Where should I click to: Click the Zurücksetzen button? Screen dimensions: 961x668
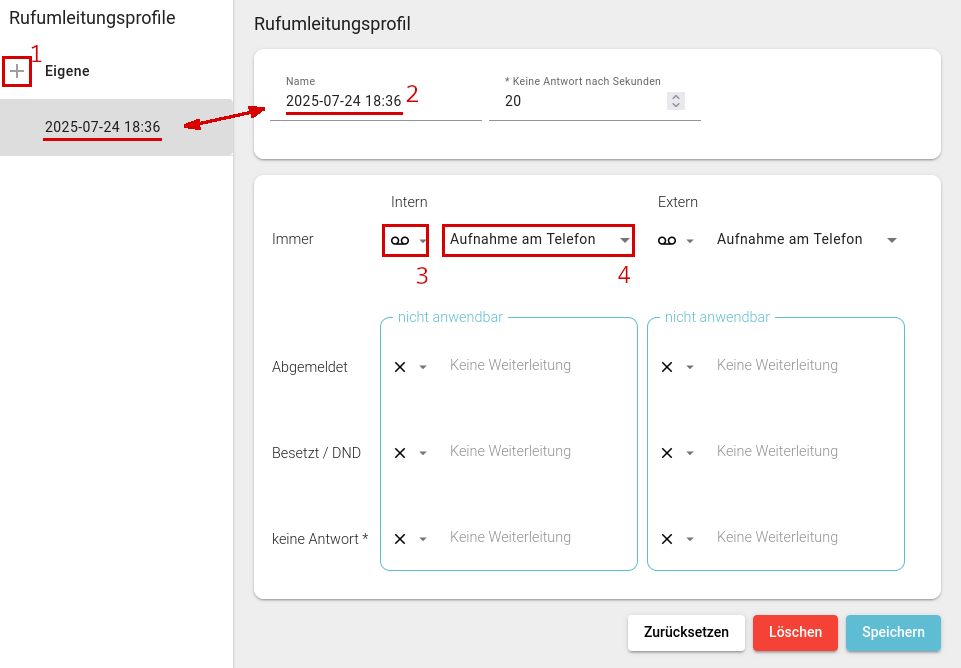click(686, 632)
